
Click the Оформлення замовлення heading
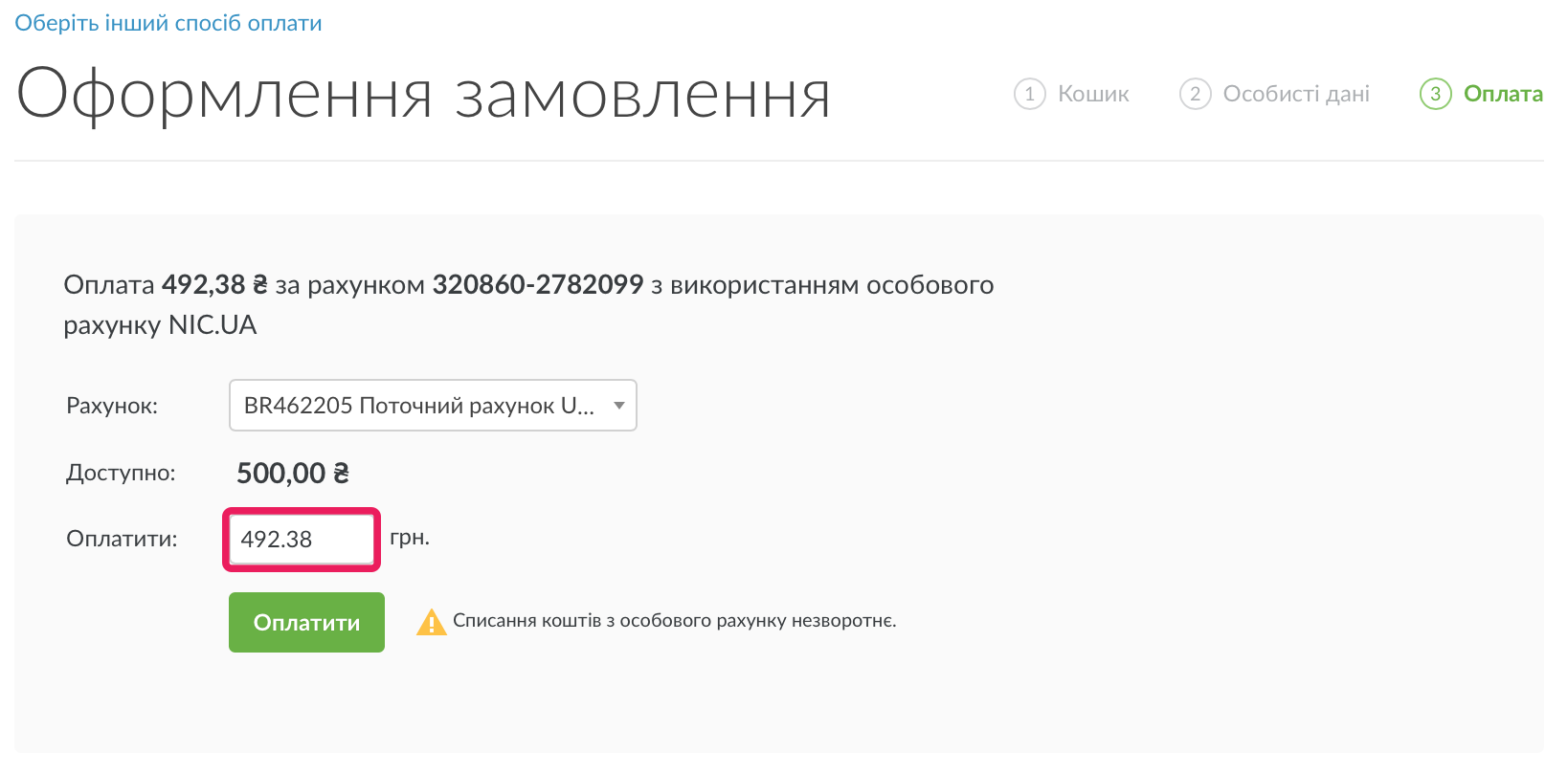[423, 96]
